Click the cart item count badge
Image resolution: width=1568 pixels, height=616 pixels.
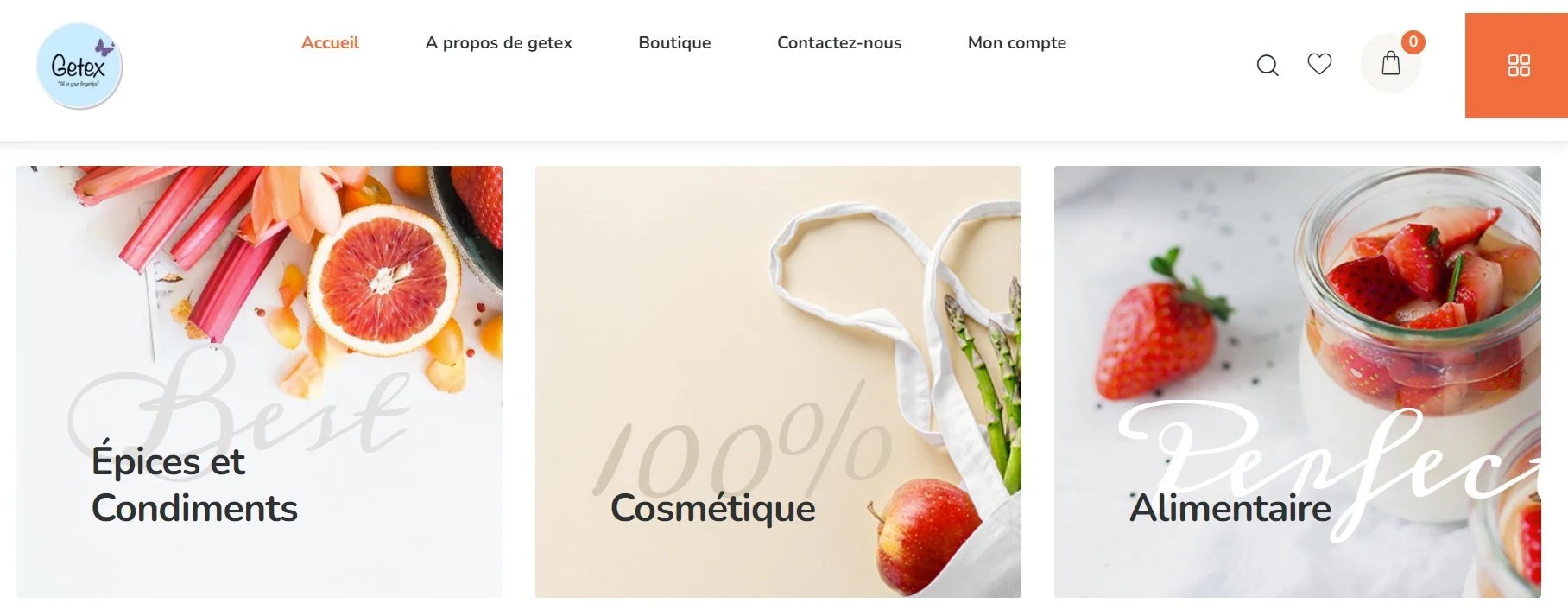1413,41
